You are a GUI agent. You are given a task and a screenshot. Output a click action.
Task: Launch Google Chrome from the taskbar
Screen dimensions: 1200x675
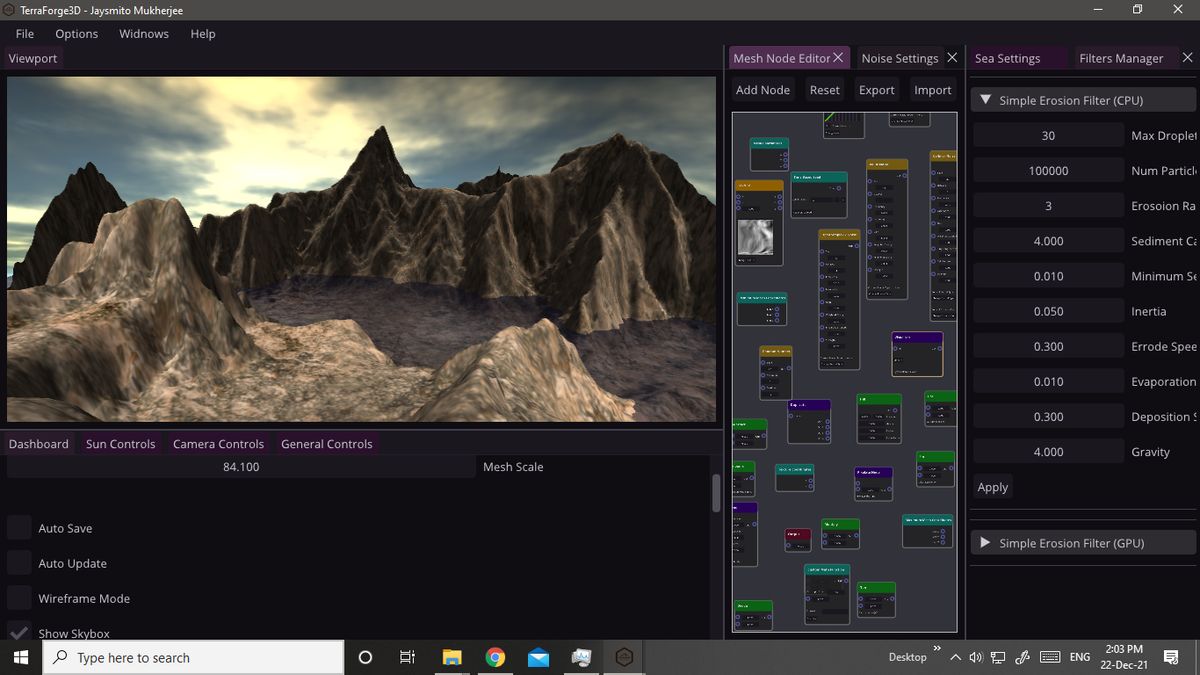[495, 657]
